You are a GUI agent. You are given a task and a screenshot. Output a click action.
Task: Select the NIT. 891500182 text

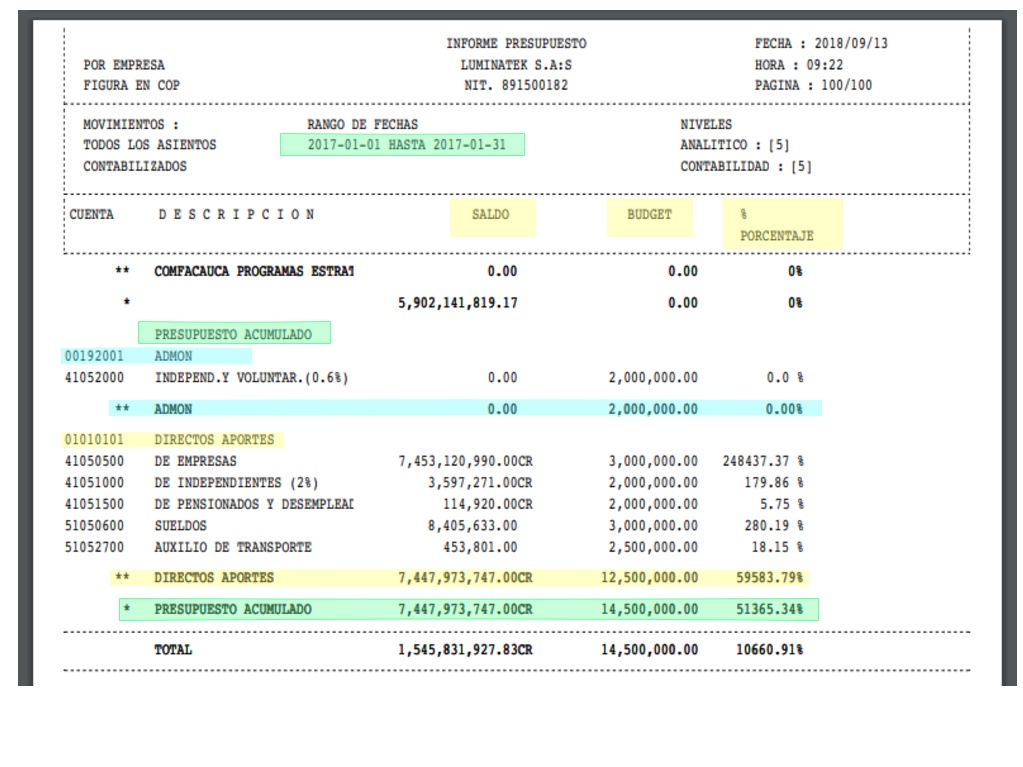[516, 86]
